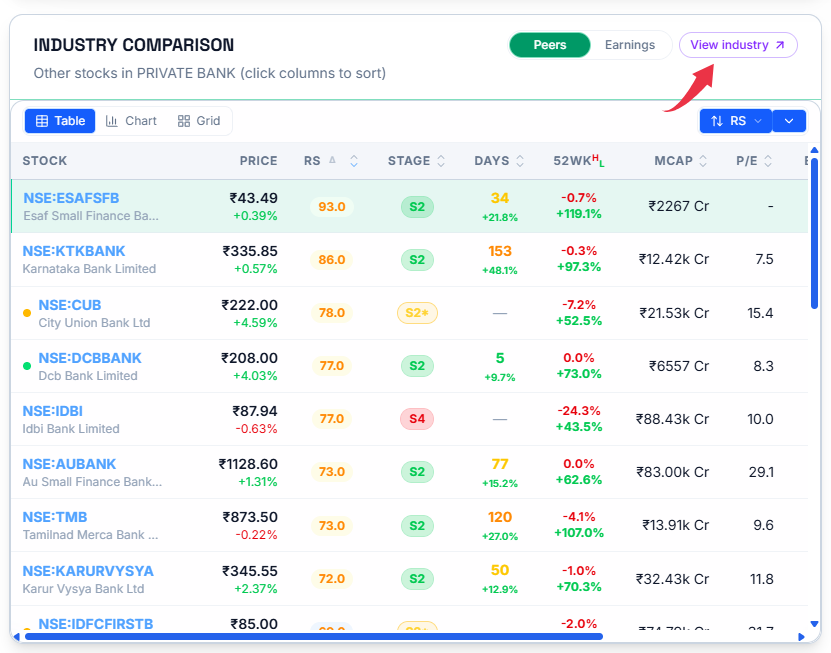Click the scroll left arrow
The image size is (831, 653).
[x=16, y=637]
